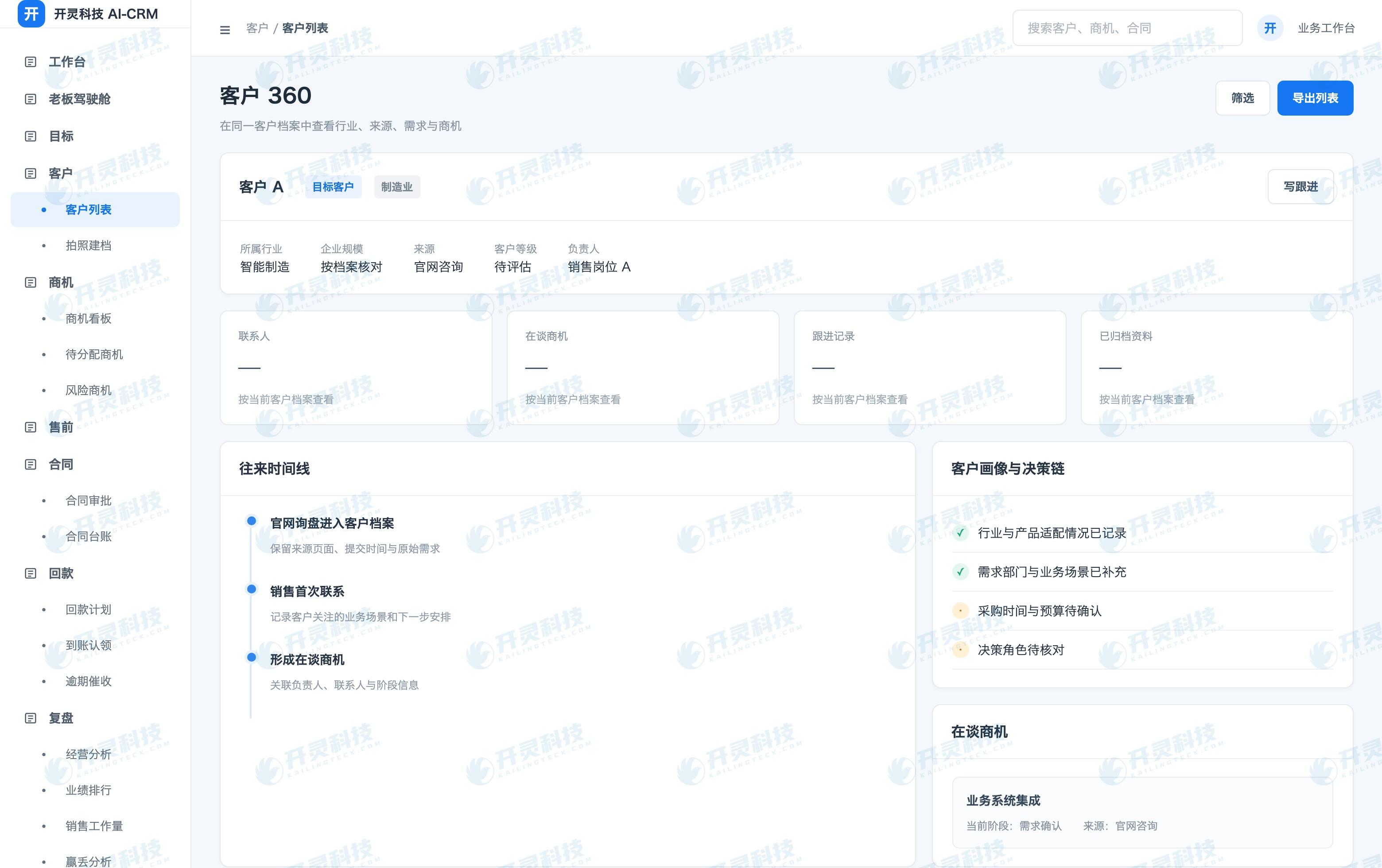Click 客户 breadcrumb link
The width and height of the screenshot is (1382, 868).
click(x=256, y=28)
